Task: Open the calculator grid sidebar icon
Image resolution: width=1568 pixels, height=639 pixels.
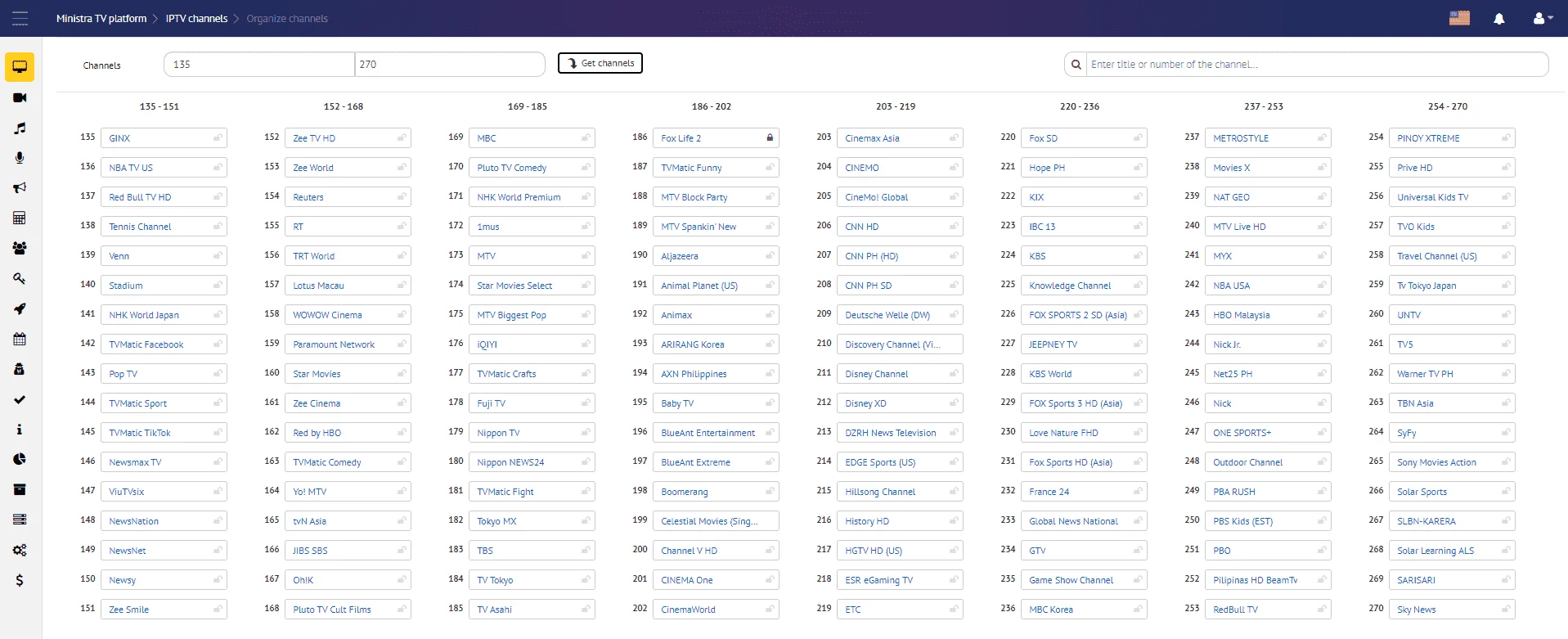Action: tap(20, 218)
